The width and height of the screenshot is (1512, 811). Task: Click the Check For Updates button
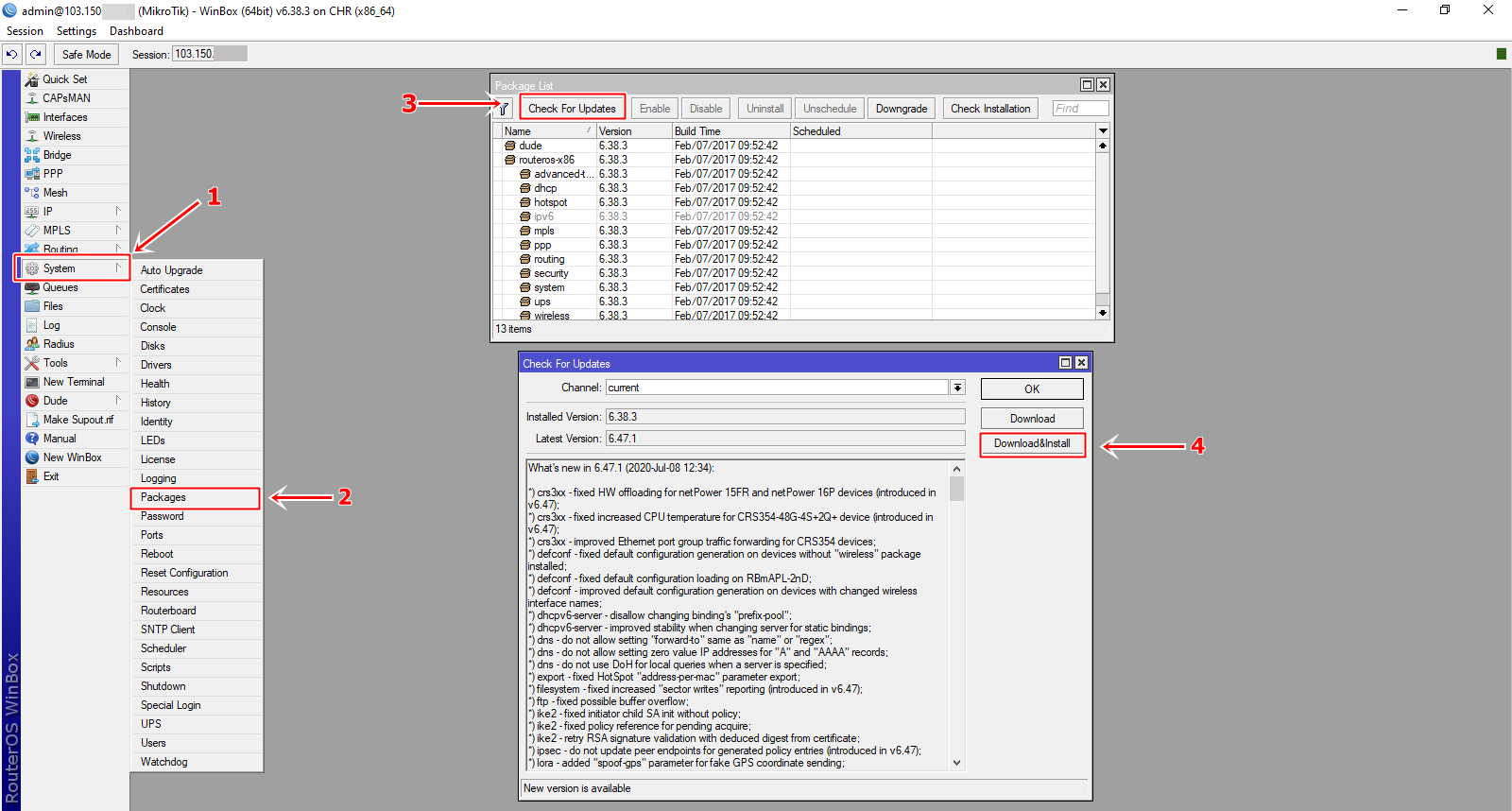tap(572, 109)
